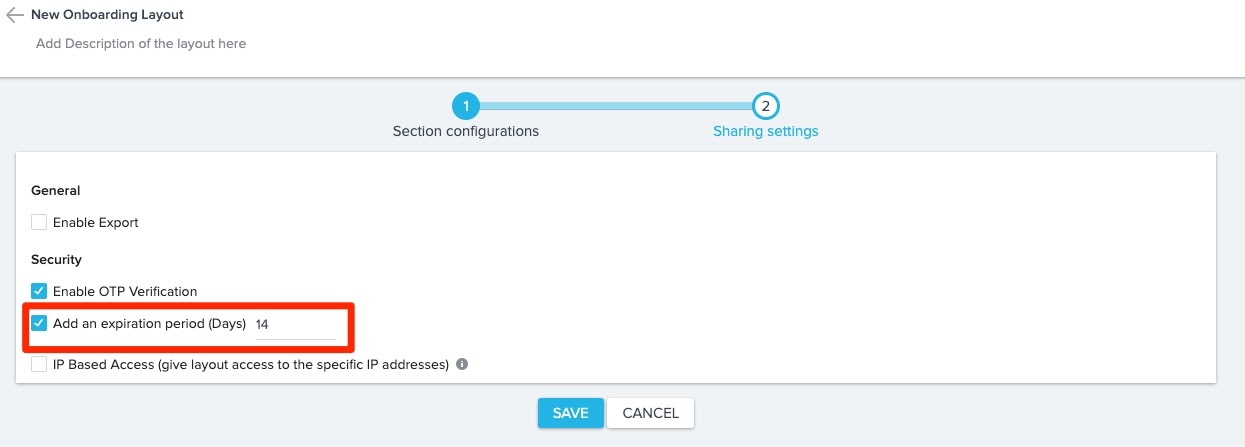This screenshot has height=447, width=1245.
Task: Click the progress line between steps
Action: point(615,105)
